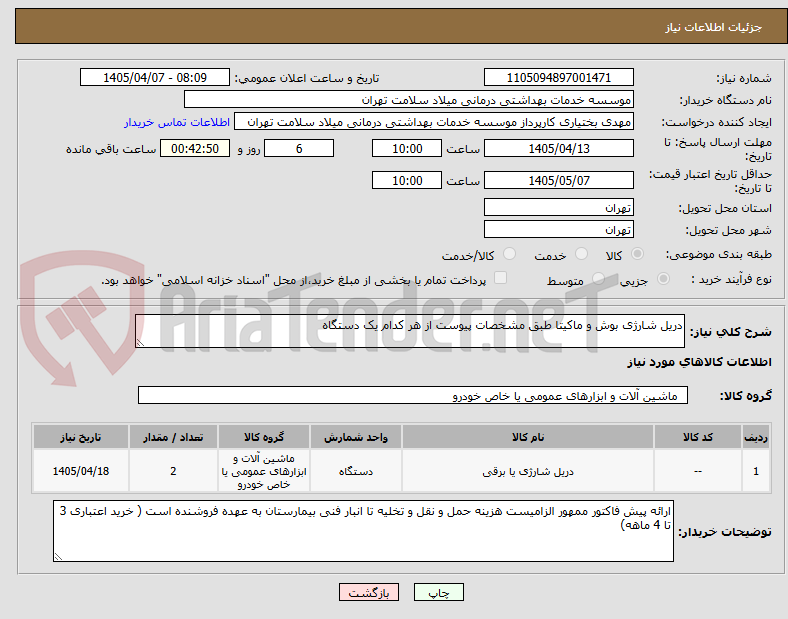Click the resize handle of description textarea

click(x=140, y=343)
